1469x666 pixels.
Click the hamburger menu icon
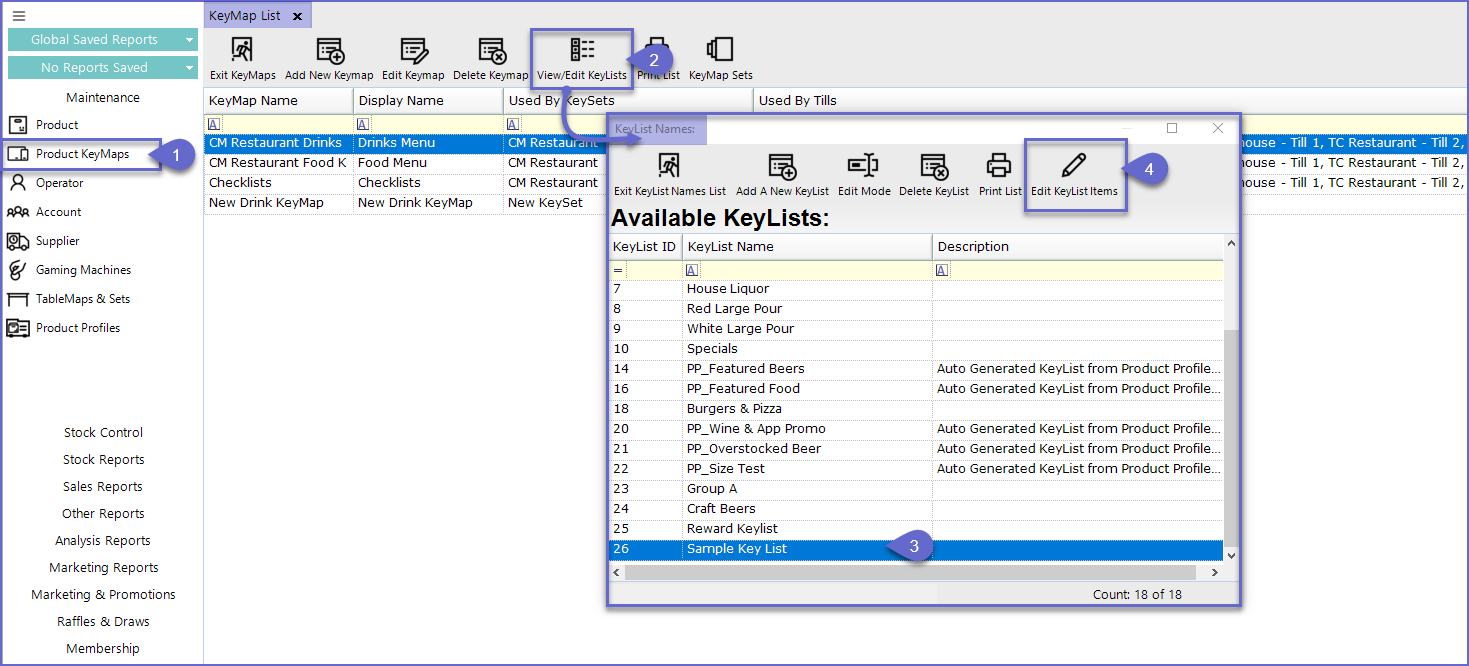tap(19, 16)
